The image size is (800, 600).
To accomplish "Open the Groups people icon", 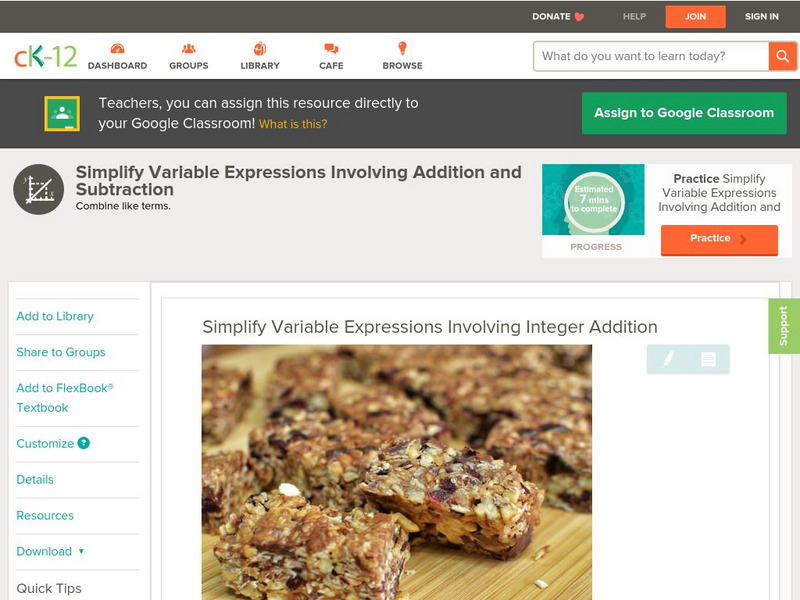I will click(189, 48).
